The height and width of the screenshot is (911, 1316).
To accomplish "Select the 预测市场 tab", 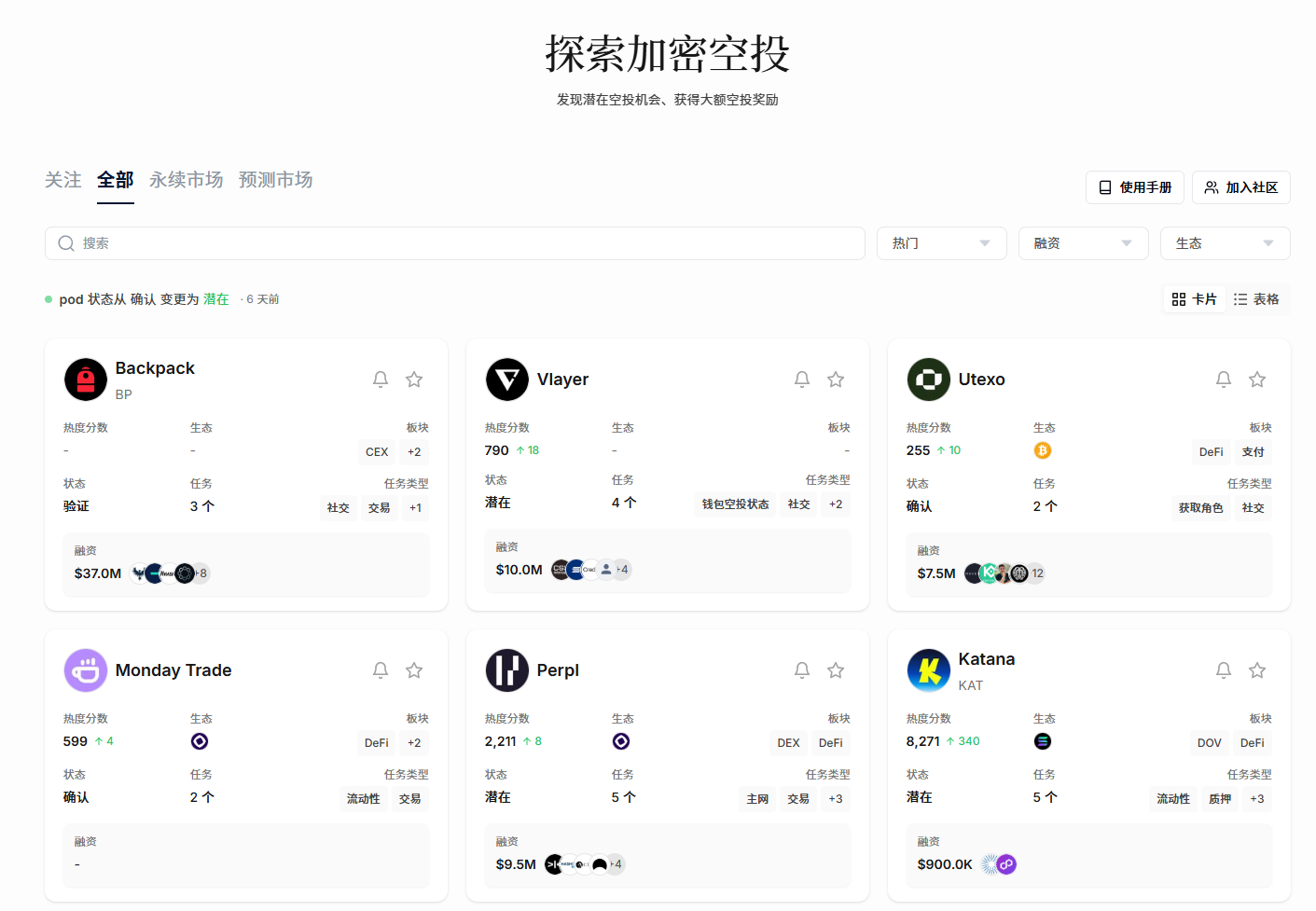I will pos(276,180).
